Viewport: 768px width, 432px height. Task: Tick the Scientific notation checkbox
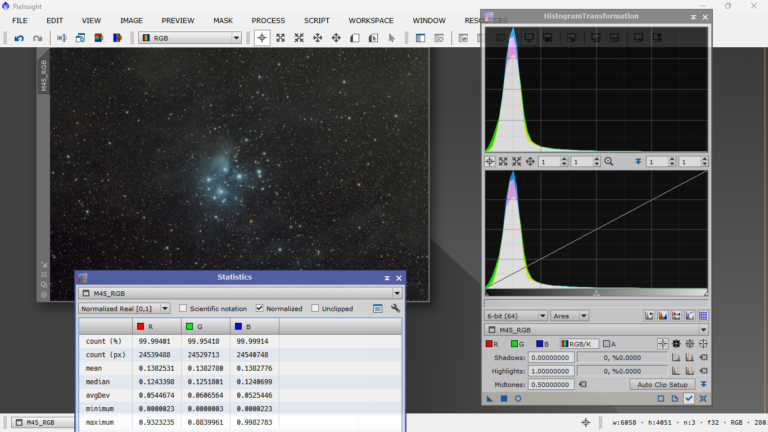(183, 308)
